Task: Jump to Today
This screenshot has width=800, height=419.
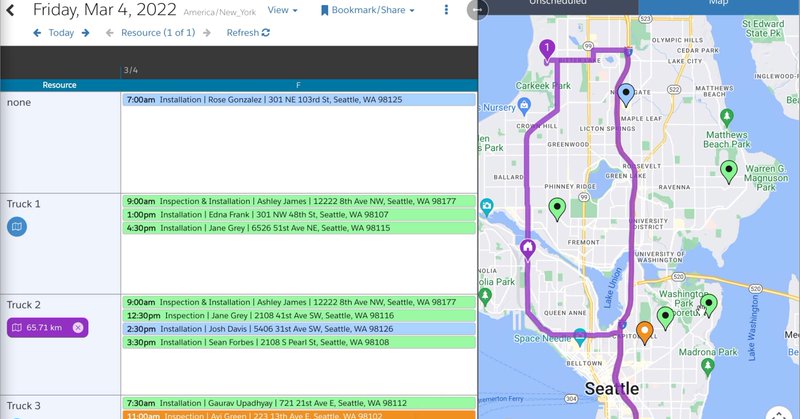Action: point(61,33)
